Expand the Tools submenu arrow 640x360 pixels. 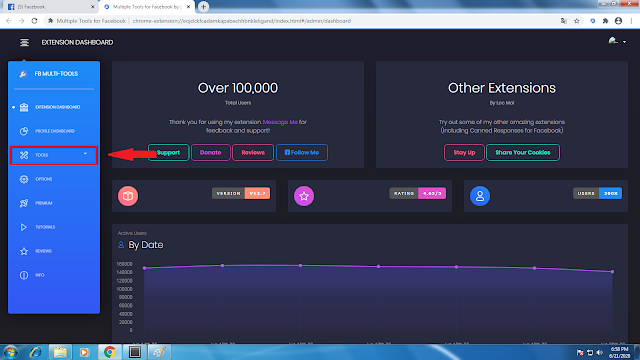click(x=85, y=154)
